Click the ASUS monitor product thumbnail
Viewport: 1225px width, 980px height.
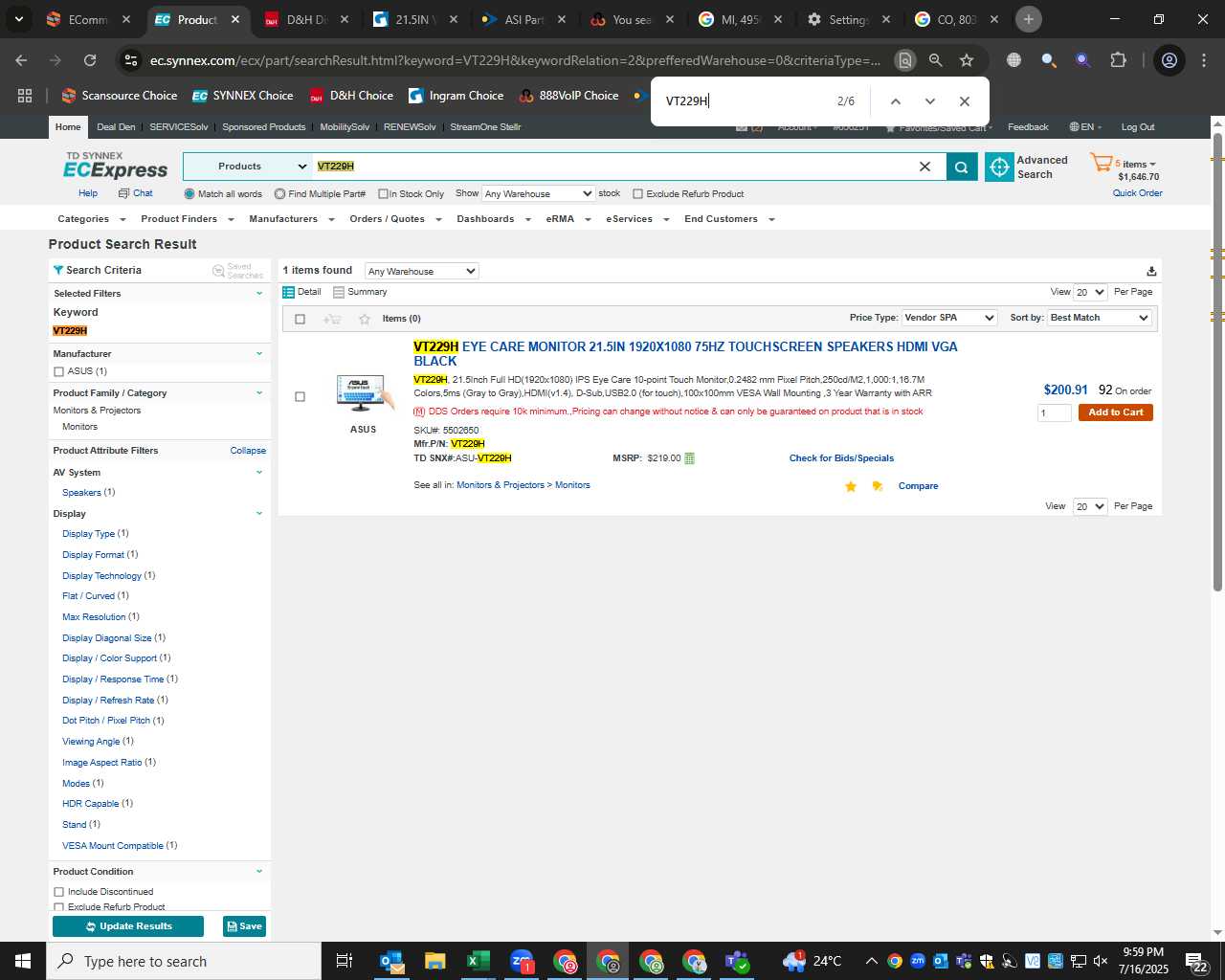pyautogui.click(x=363, y=394)
